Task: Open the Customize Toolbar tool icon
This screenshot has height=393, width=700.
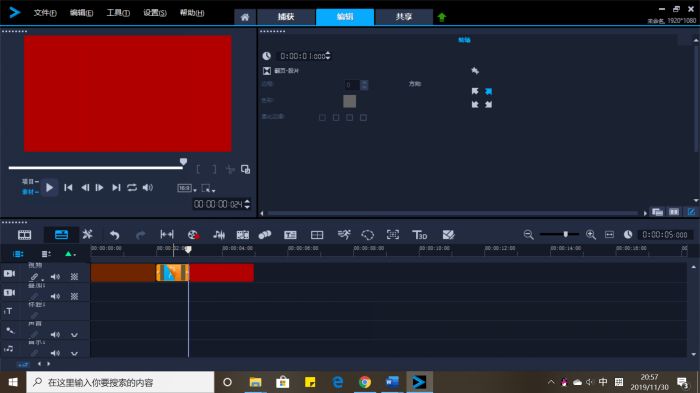Action: (x=88, y=234)
